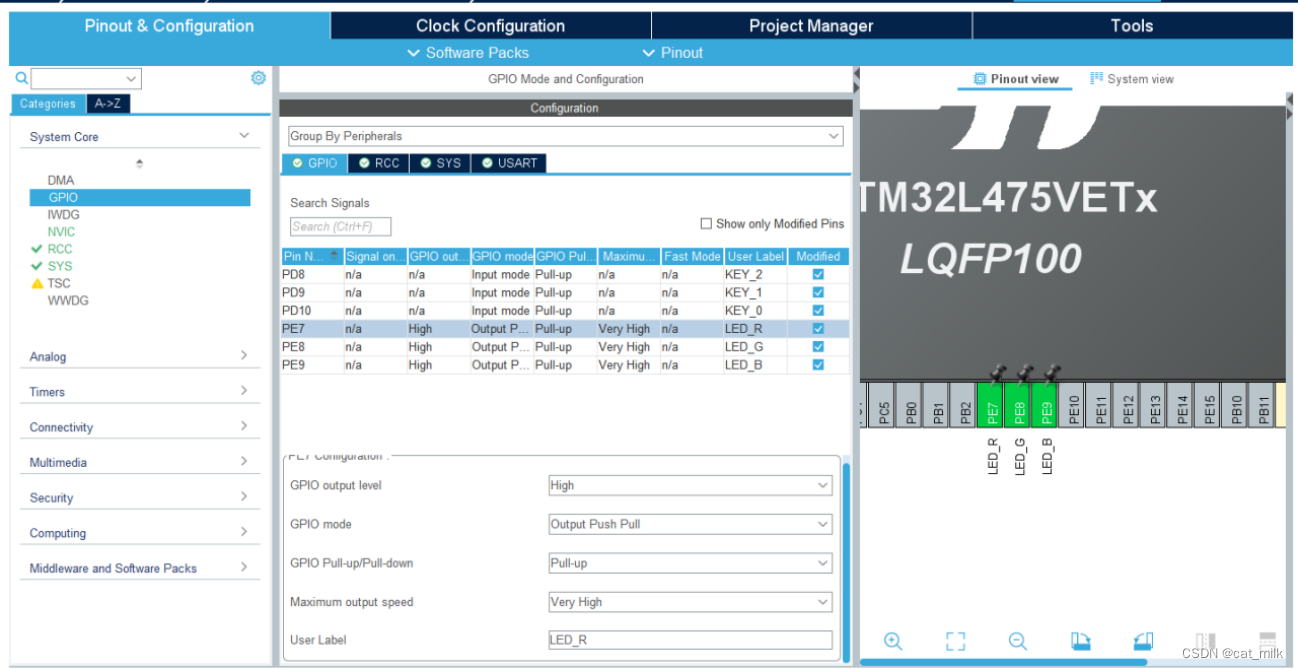Click the small sort arrow under System Core
This screenshot has width=1298, height=669.
pyautogui.click(x=139, y=163)
